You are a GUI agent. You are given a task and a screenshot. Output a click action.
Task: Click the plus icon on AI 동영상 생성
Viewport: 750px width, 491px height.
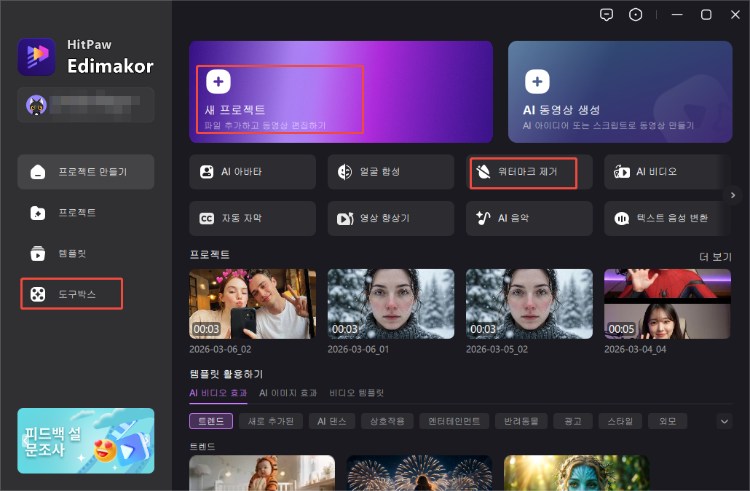click(x=537, y=81)
